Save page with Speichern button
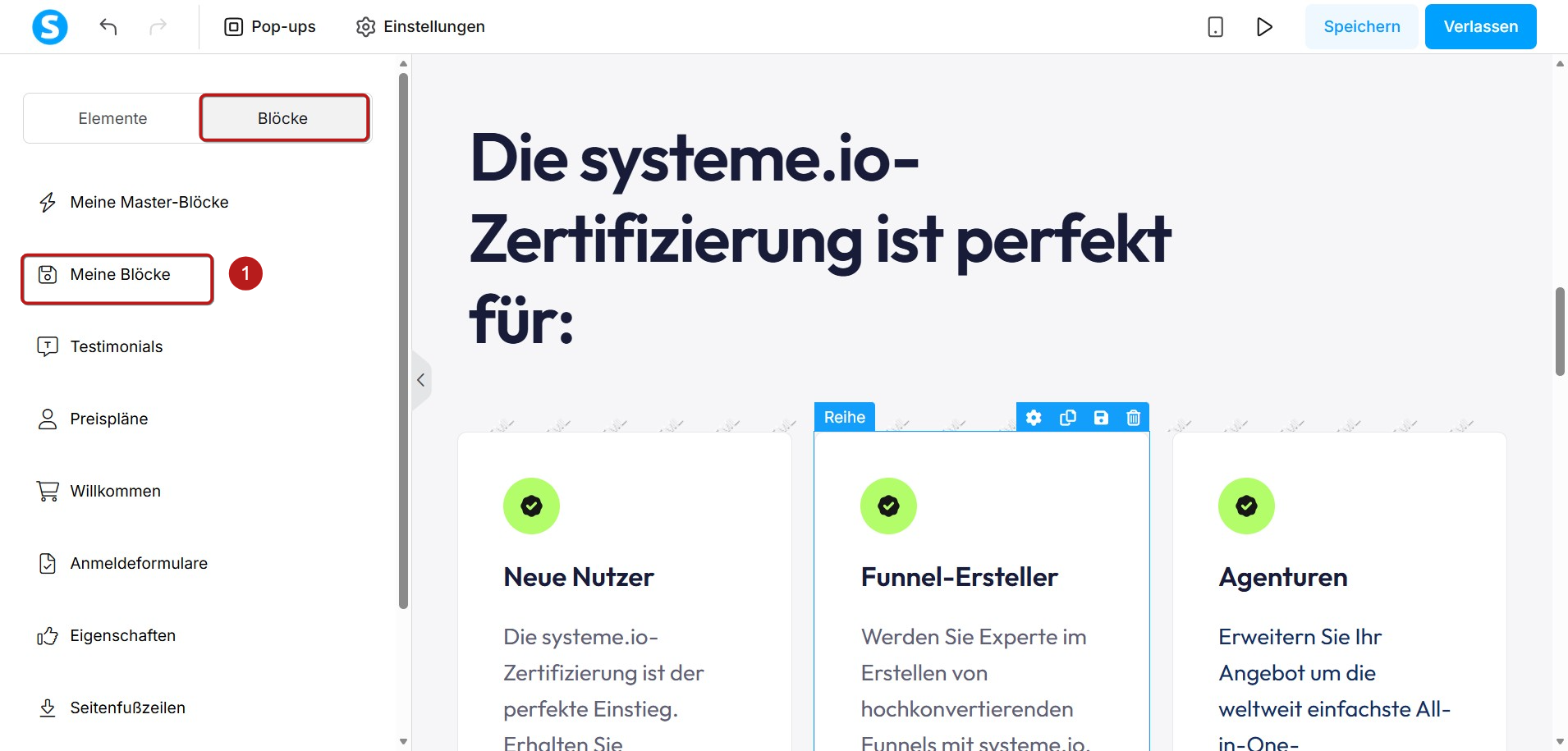The width and height of the screenshot is (1568, 751). [x=1362, y=26]
